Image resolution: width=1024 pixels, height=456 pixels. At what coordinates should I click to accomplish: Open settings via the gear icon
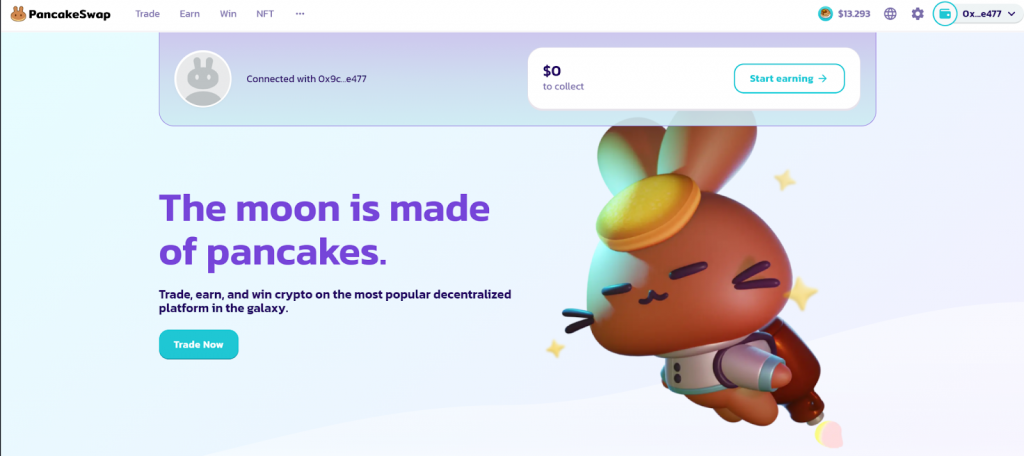(x=918, y=14)
